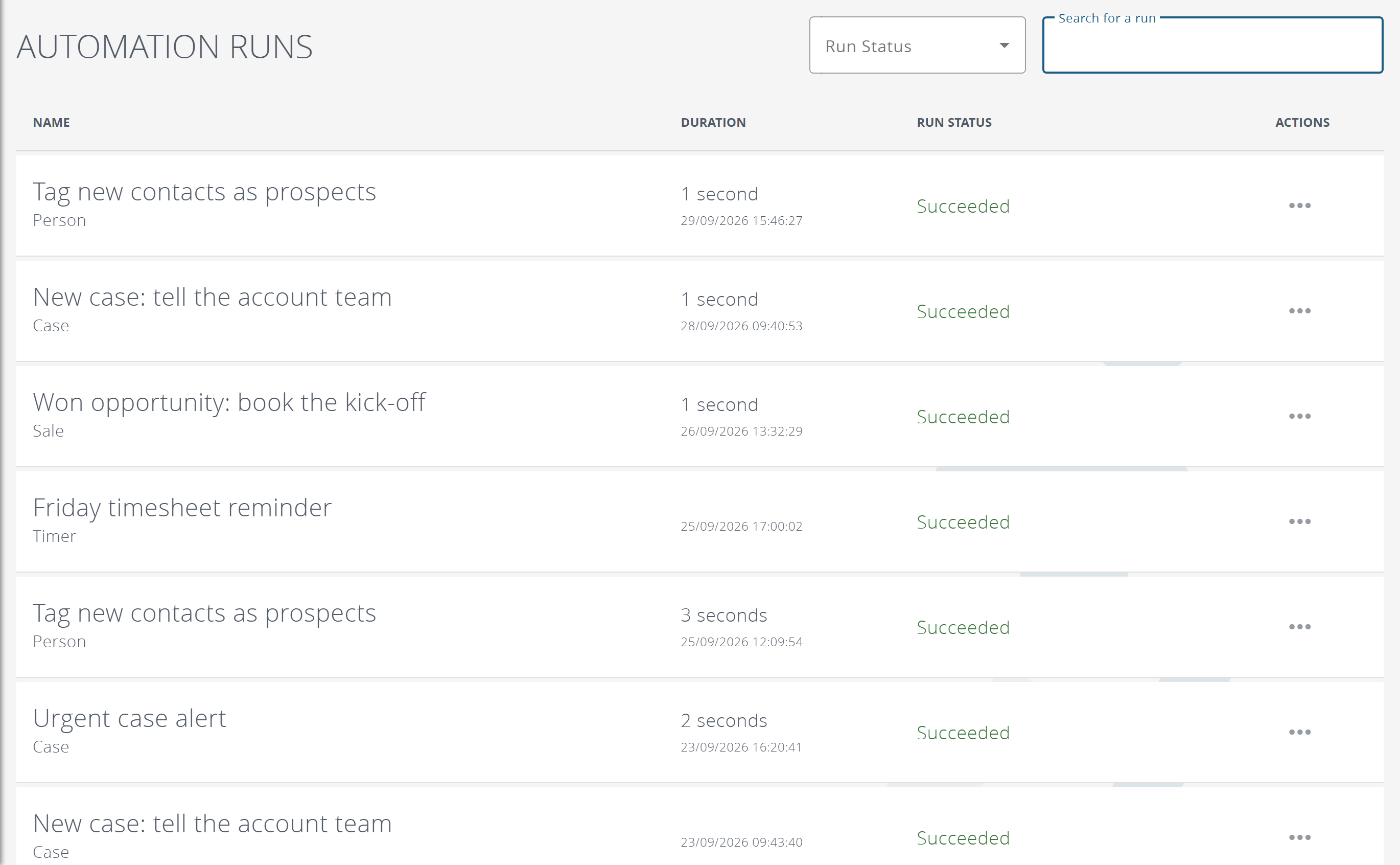The image size is (1400, 865).
Task: Open the New case run dated 28/09/2026
Action: click(212, 297)
